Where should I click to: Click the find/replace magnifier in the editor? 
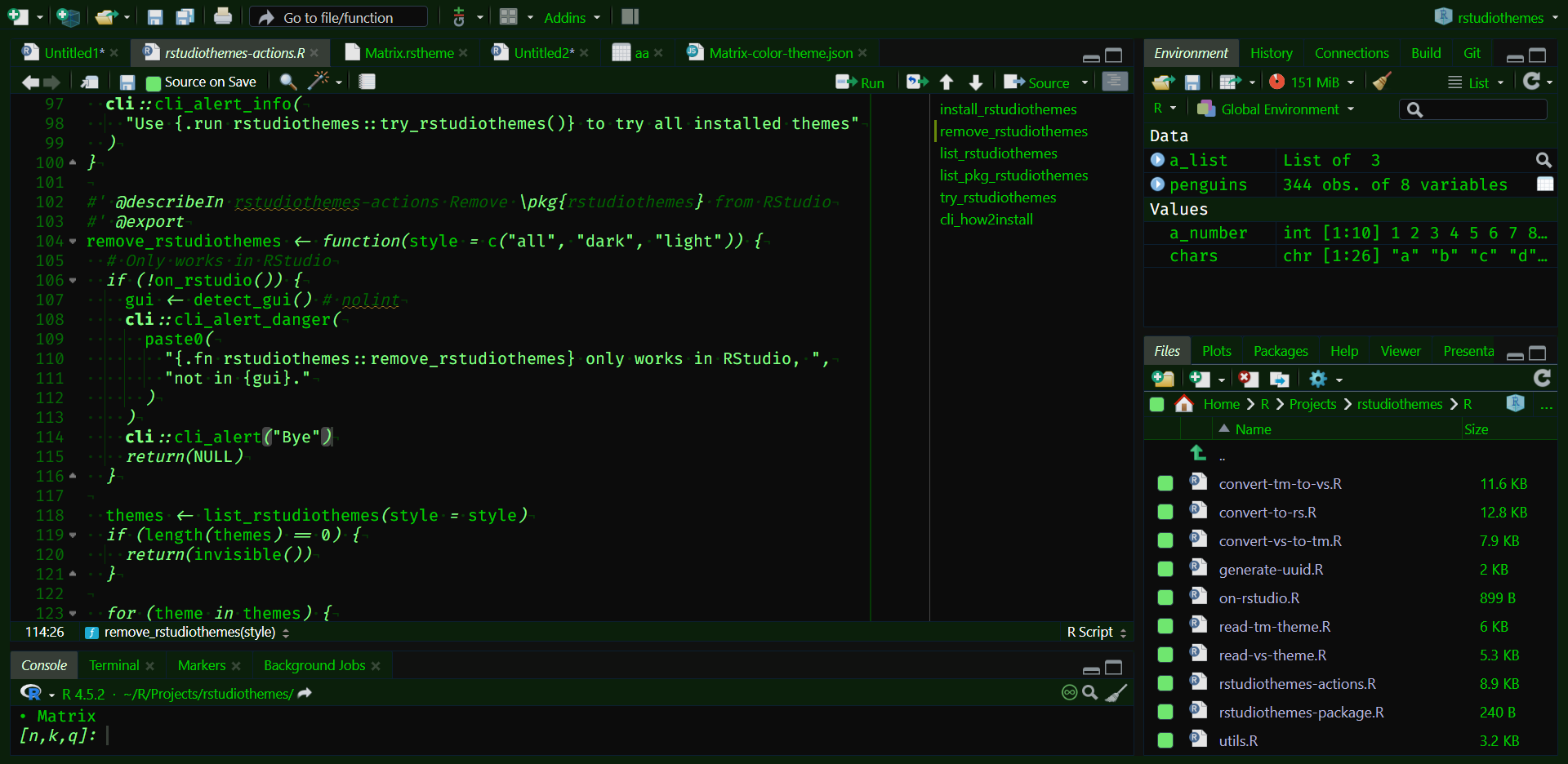click(287, 81)
